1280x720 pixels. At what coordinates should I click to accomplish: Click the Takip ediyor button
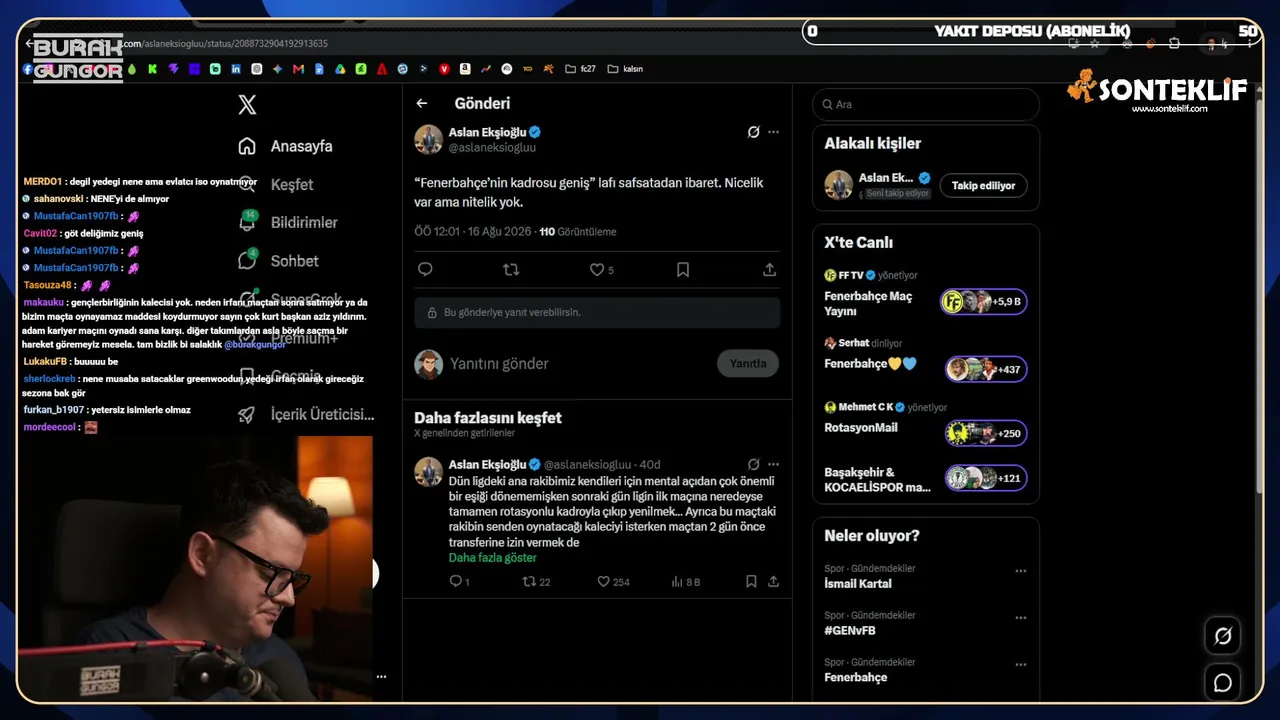coord(983,185)
